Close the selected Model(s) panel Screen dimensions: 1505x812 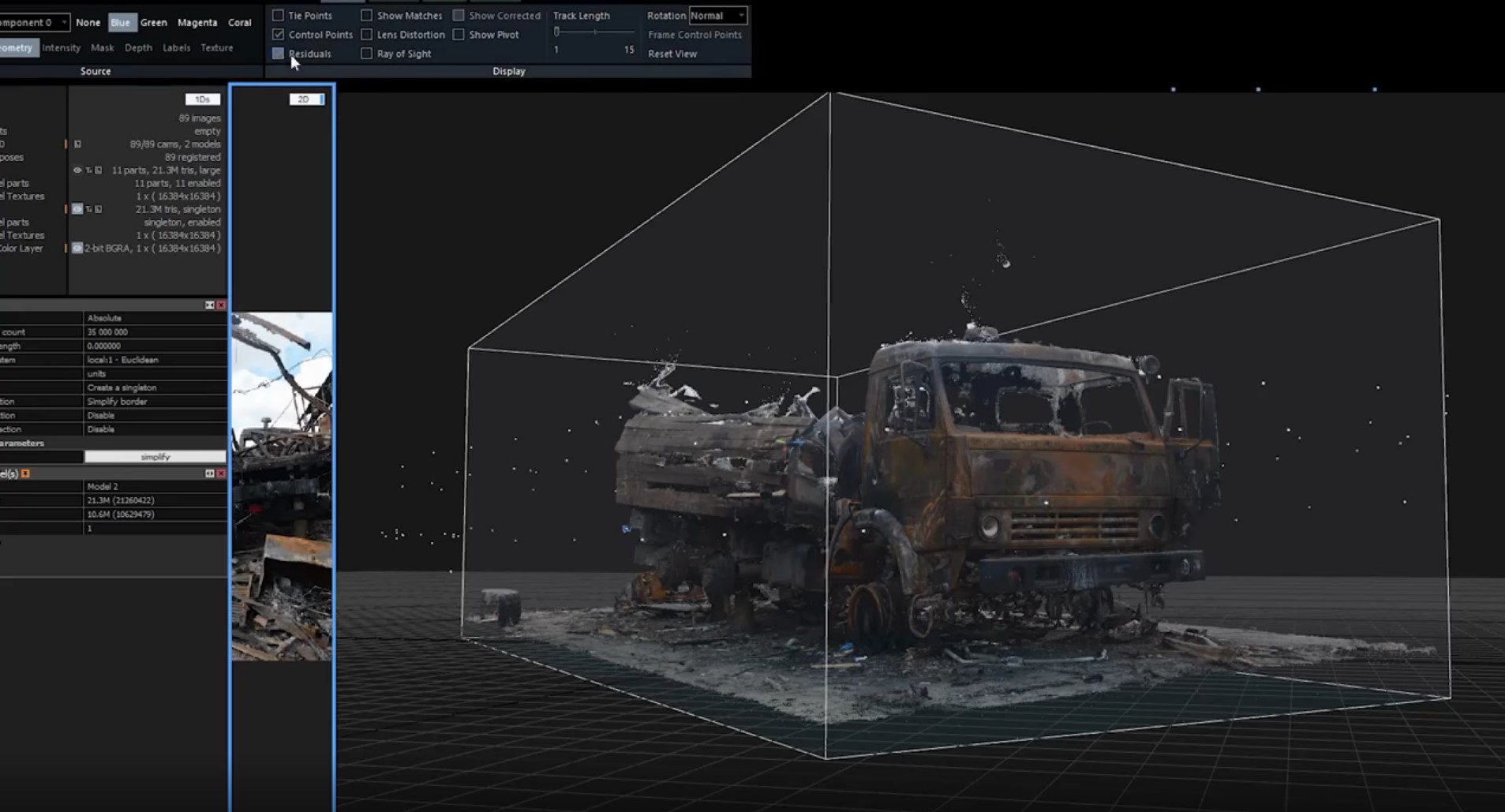point(221,473)
